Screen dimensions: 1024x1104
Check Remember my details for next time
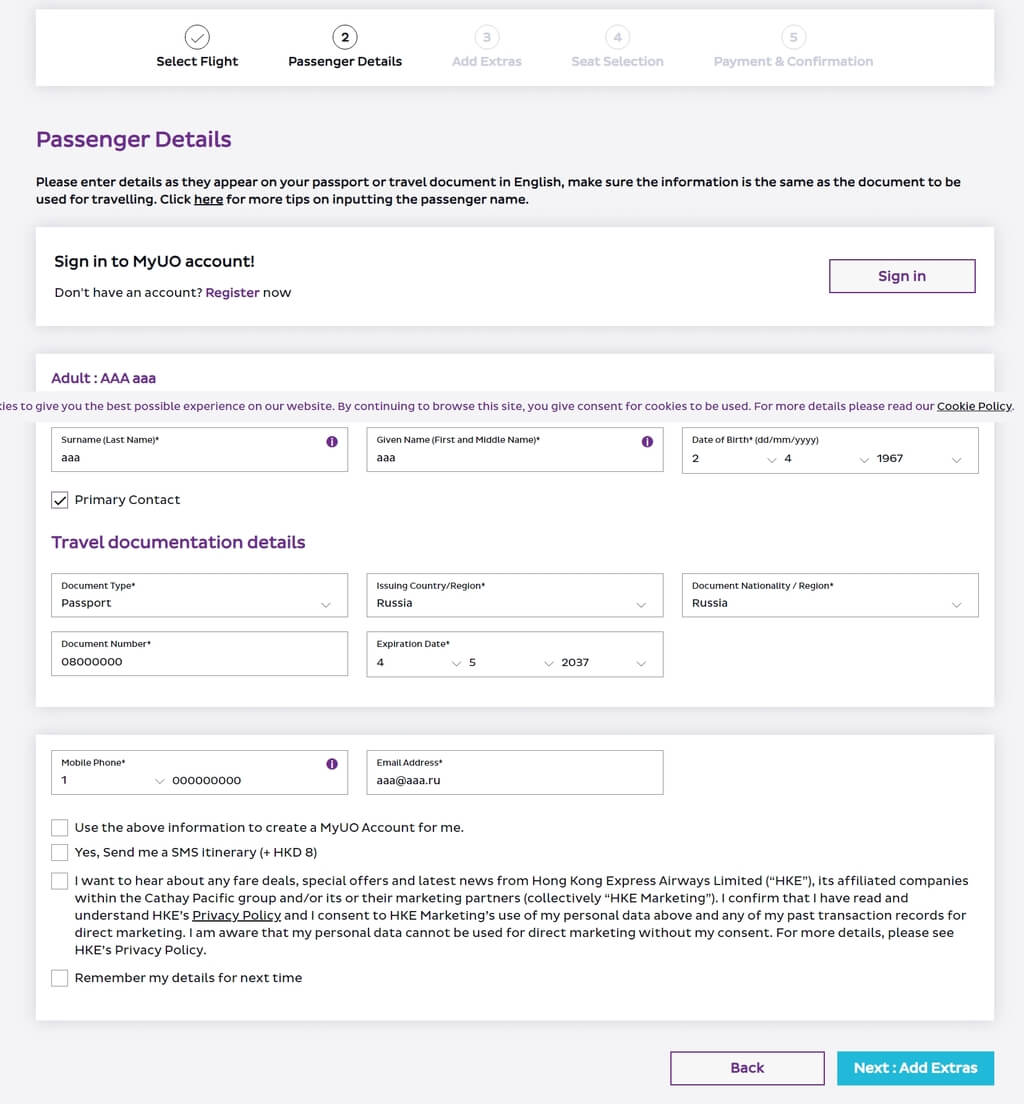60,978
